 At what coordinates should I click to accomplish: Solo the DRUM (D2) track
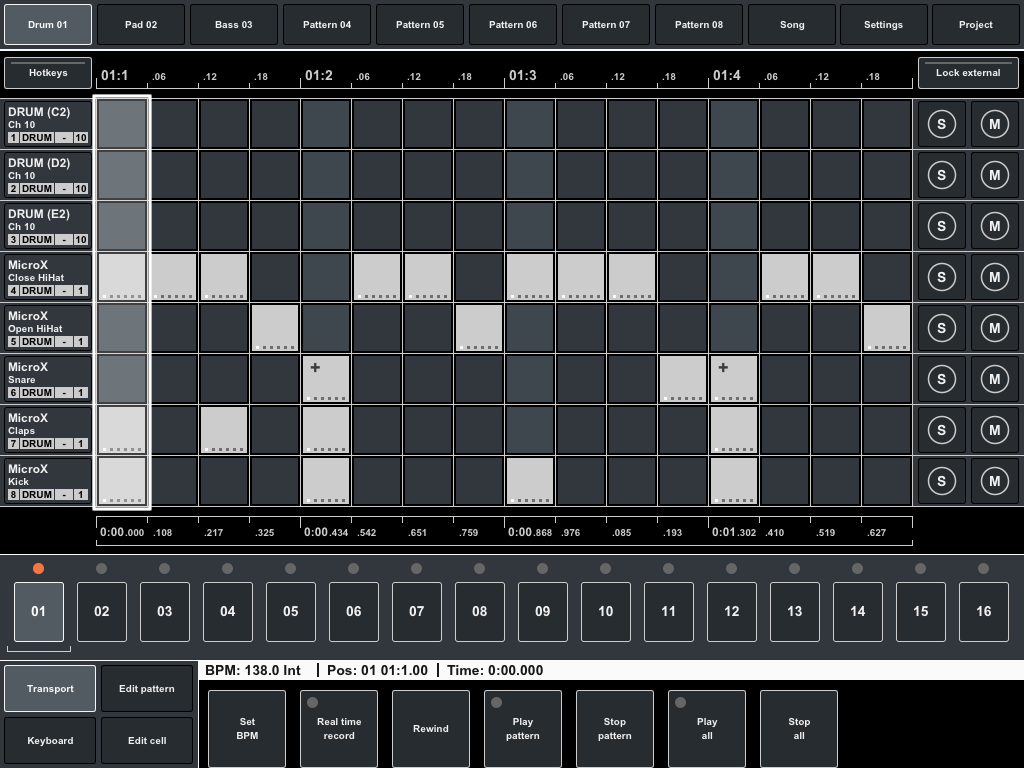point(941,175)
